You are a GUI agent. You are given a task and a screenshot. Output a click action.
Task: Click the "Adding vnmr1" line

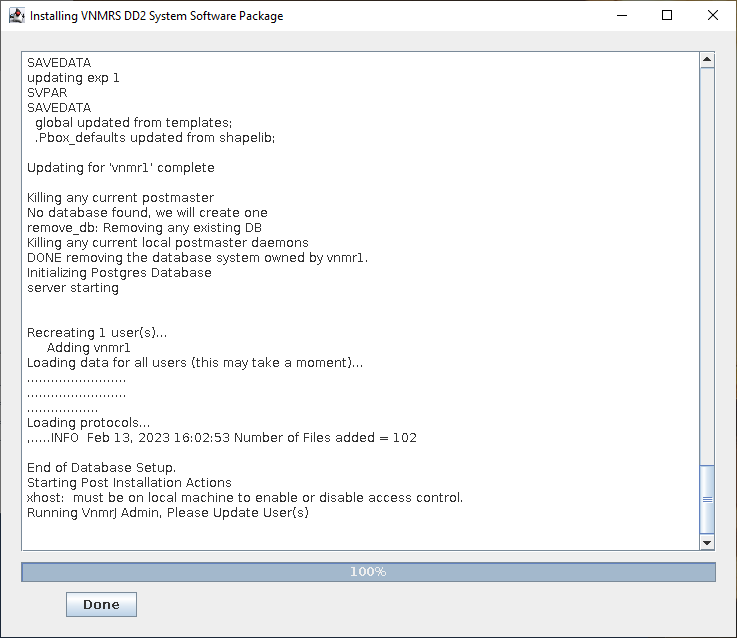point(88,348)
